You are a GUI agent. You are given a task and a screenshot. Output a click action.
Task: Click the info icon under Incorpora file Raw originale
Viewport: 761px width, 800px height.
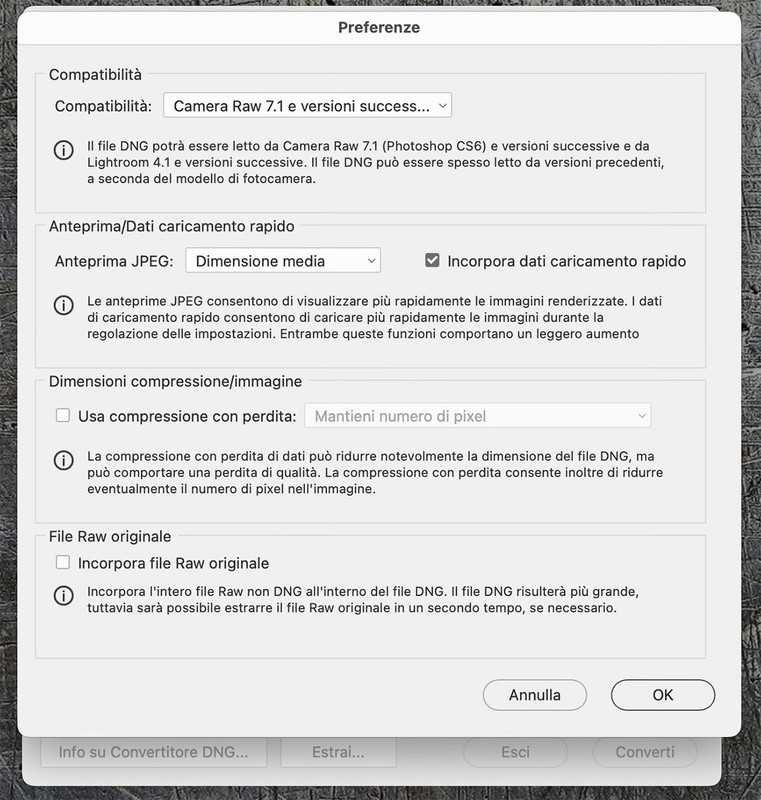point(64,595)
